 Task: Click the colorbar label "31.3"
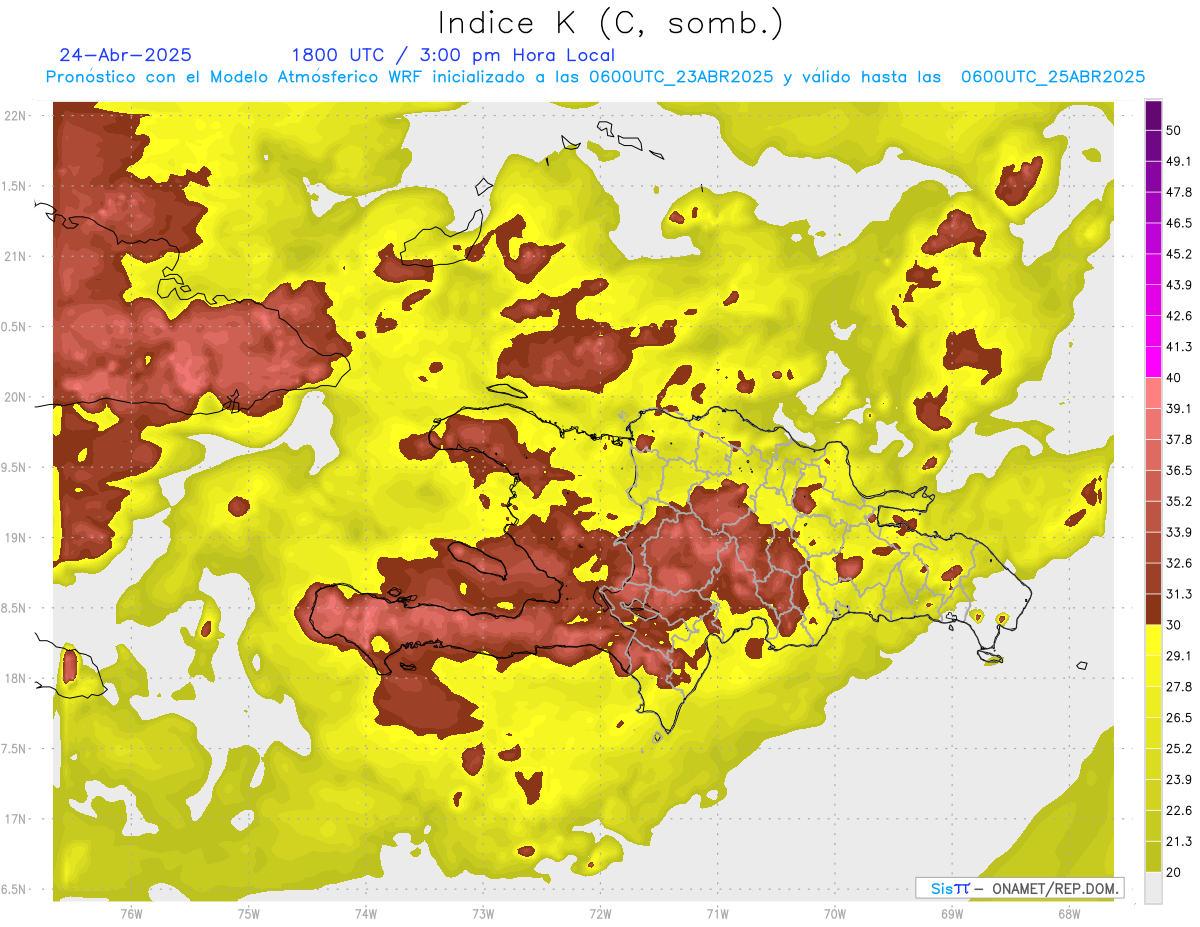coord(1178,594)
